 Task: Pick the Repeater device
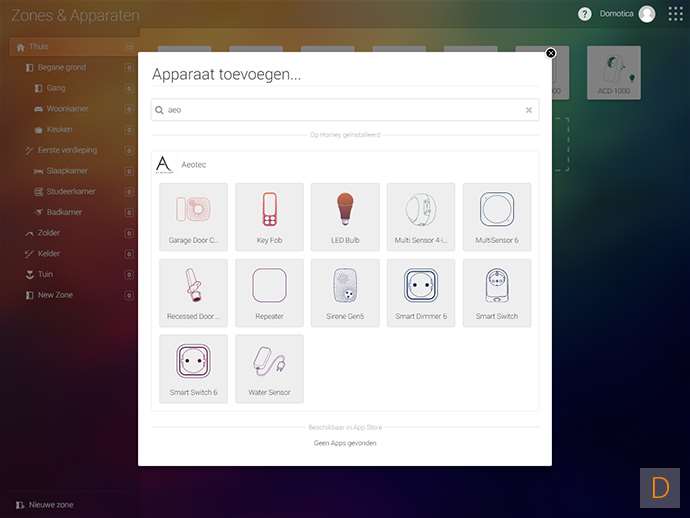coord(269,293)
